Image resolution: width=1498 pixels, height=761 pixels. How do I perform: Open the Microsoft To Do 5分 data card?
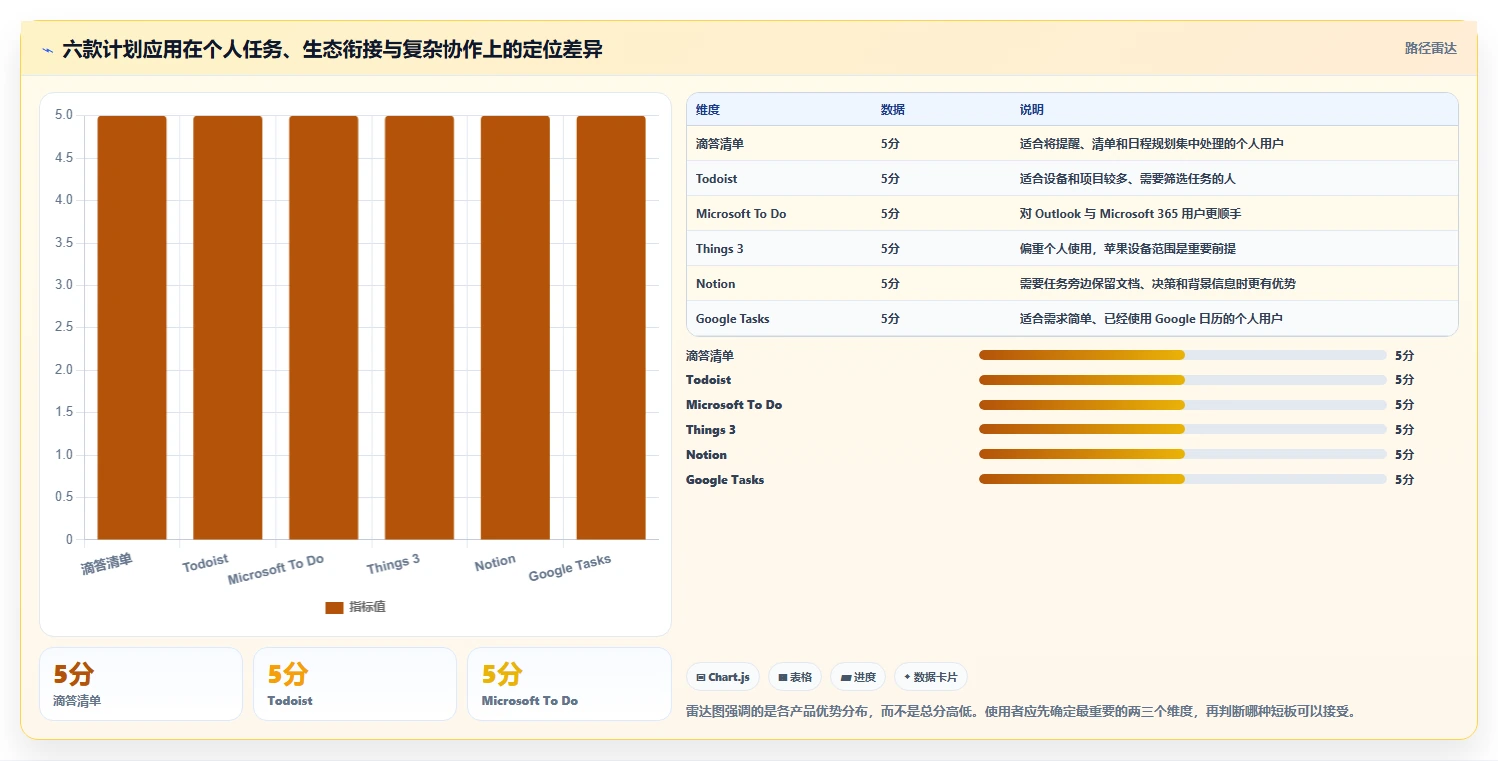point(569,684)
